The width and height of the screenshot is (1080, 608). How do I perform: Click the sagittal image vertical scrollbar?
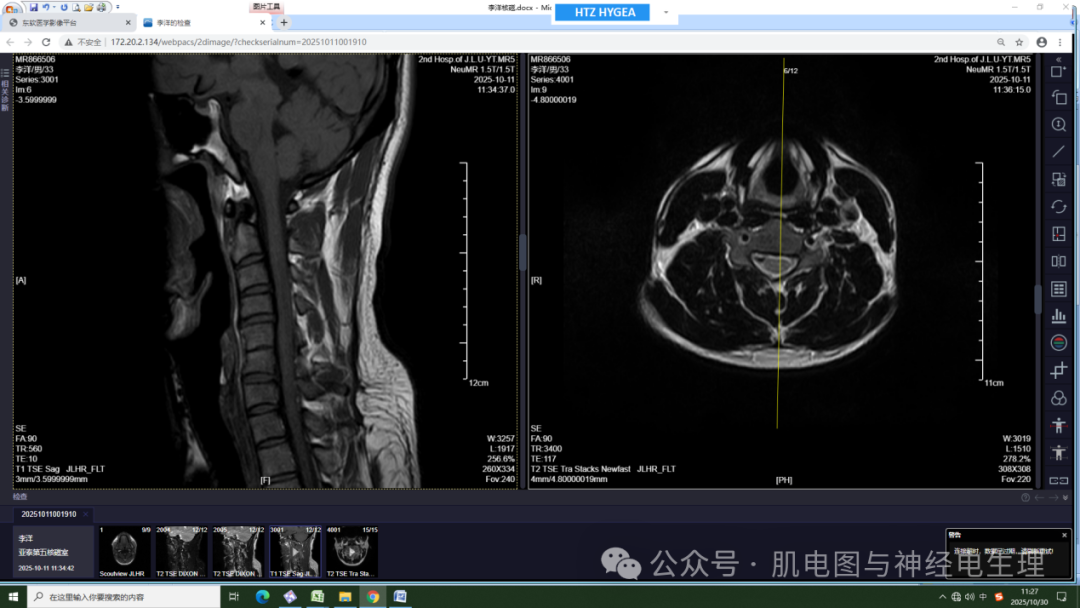tap(522, 252)
